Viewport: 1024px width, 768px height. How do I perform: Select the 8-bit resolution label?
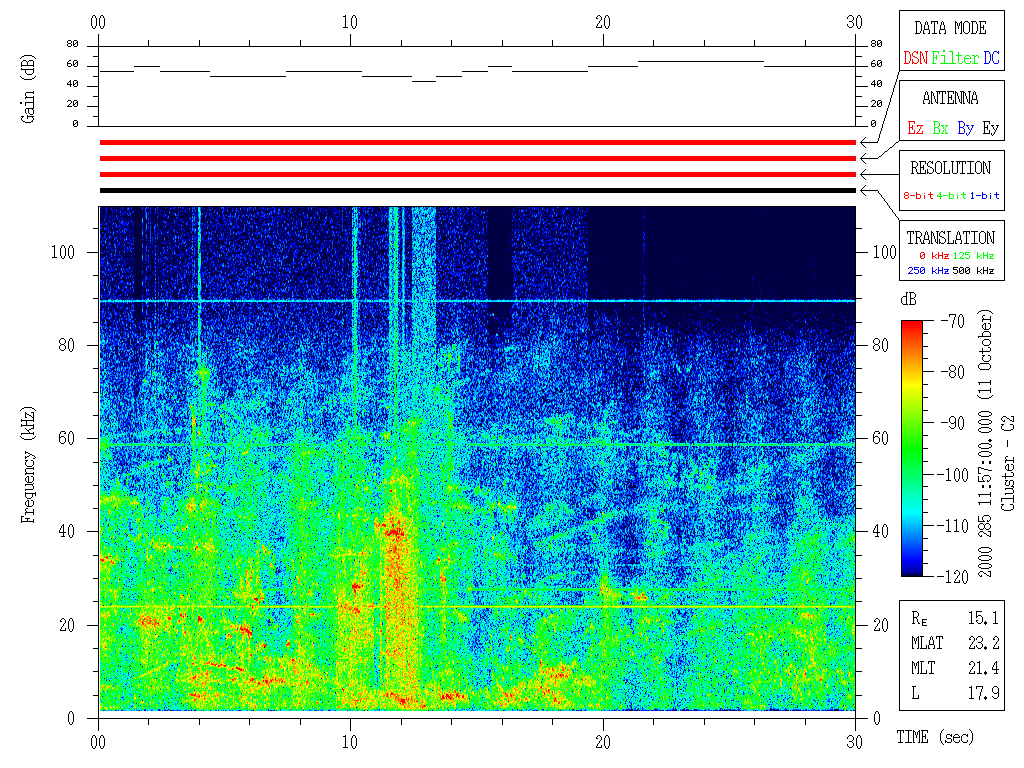point(919,196)
